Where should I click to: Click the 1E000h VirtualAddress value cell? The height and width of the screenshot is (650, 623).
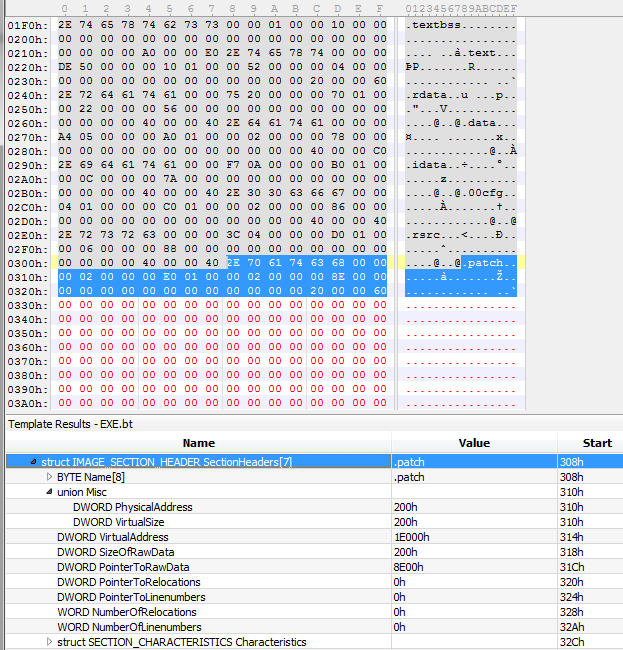point(474,537)
